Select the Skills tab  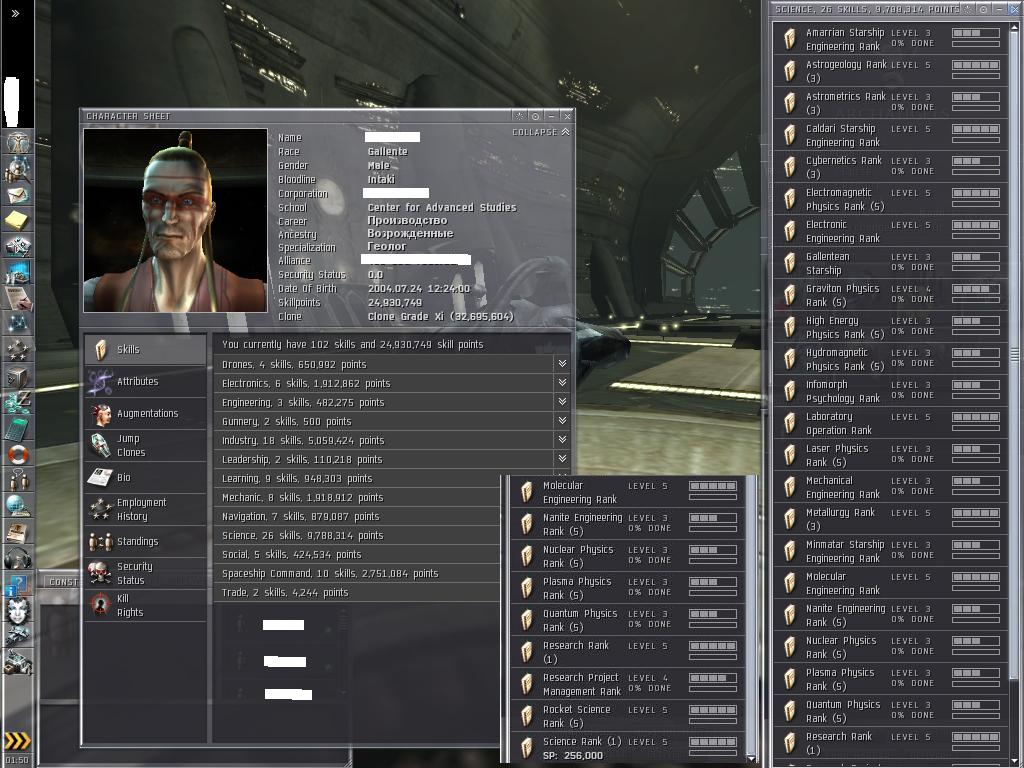click(145, 349)
